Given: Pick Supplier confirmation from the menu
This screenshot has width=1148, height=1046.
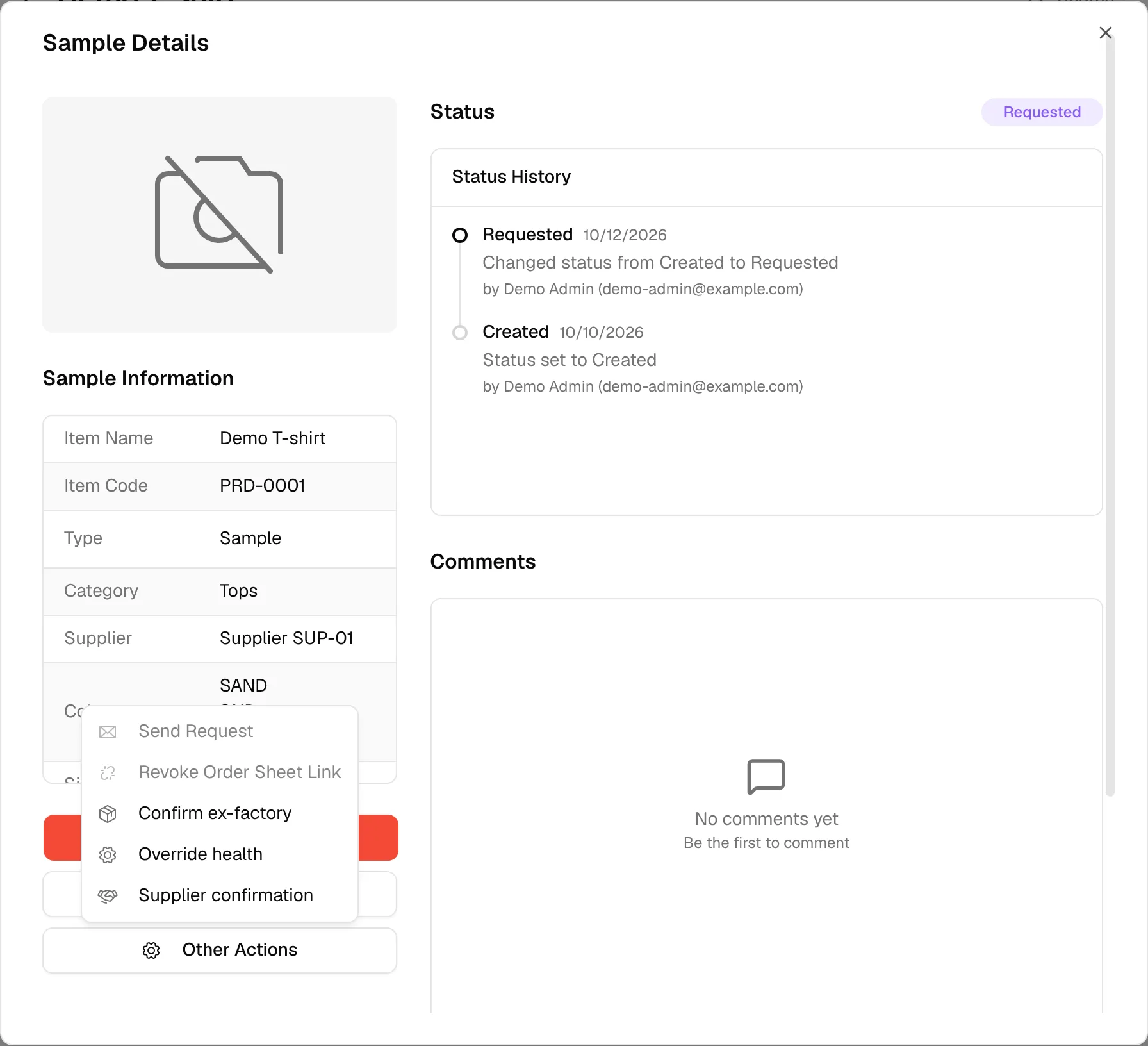Looking at the screenshot, I should (x=220, y=895).
